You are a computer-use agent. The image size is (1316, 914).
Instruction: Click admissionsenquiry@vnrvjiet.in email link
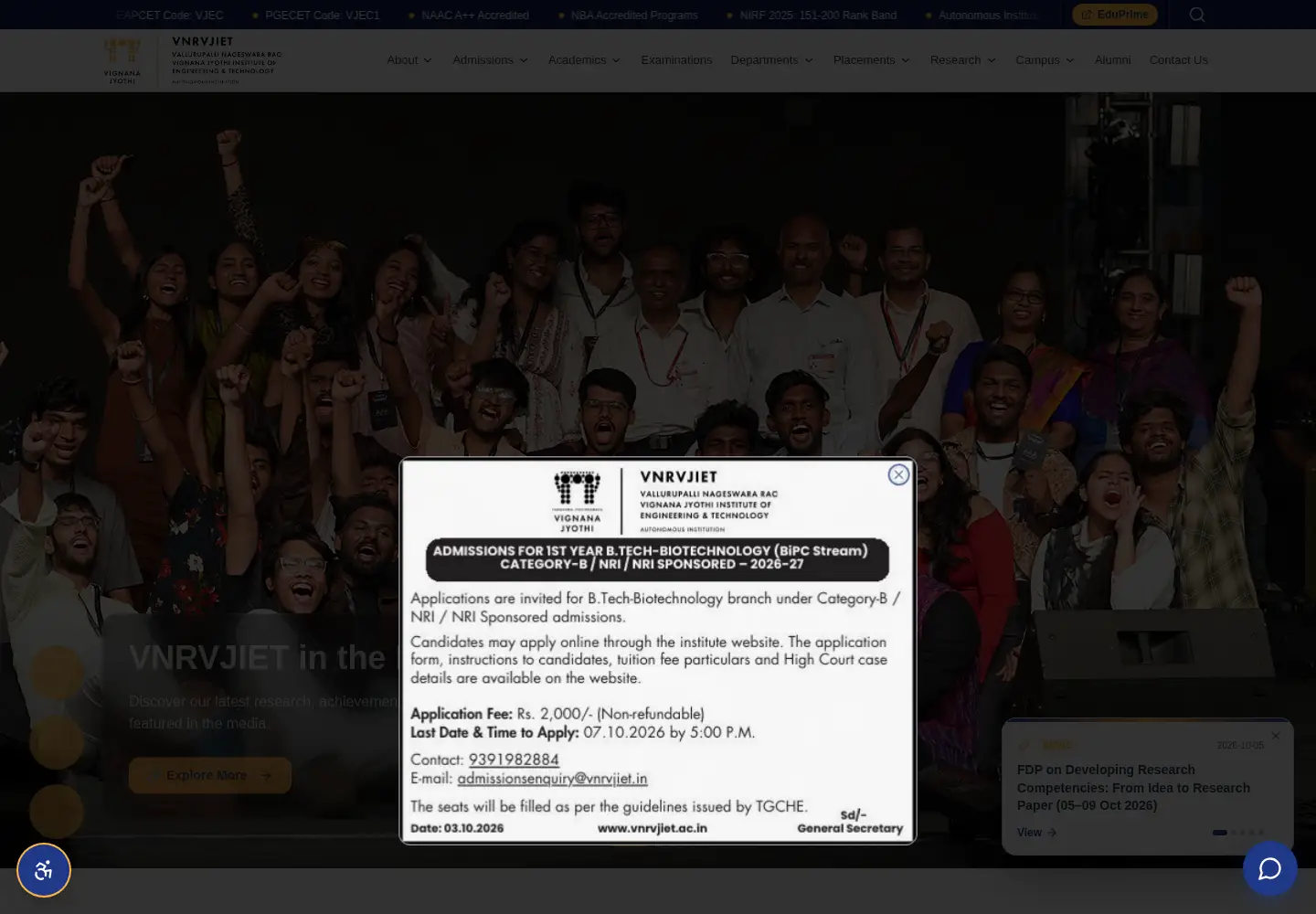pyautogui.click(x=552, y=779)
